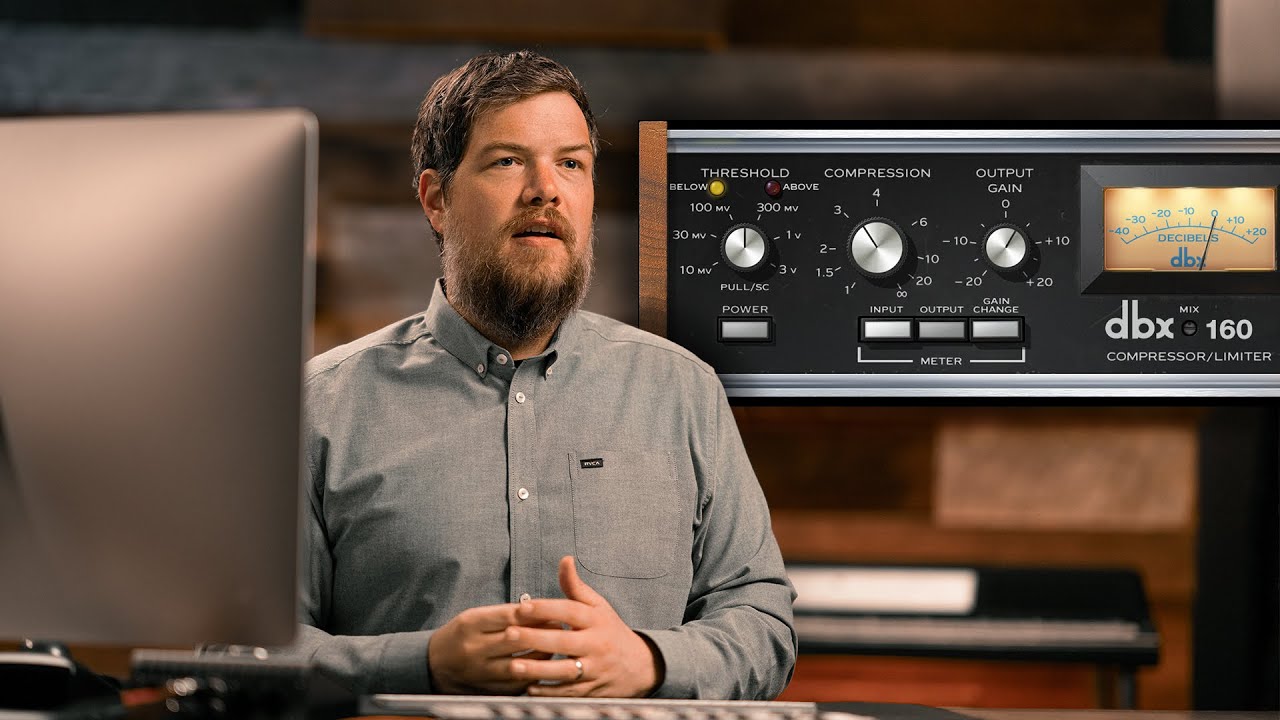Click the Compression ratio knob

point(878,248)
